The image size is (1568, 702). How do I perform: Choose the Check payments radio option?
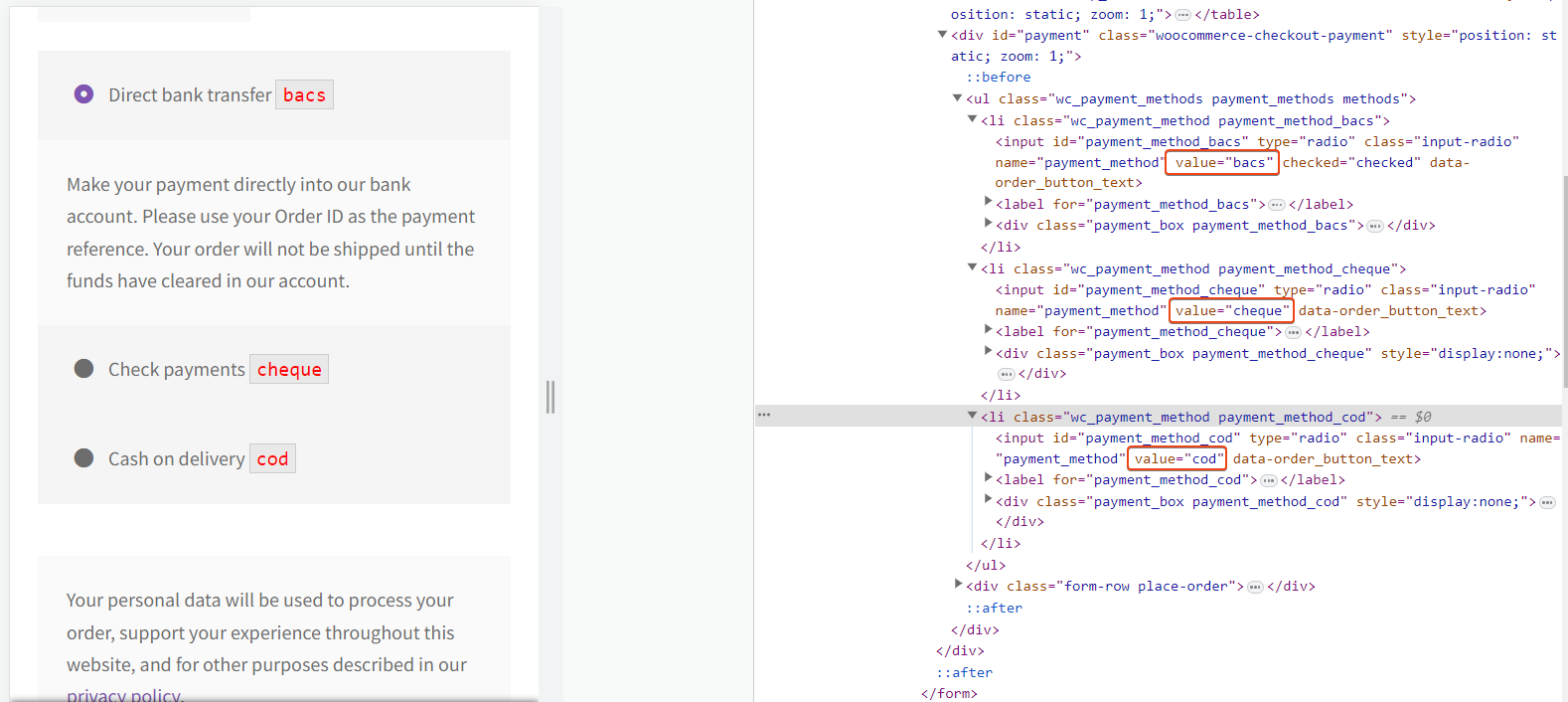tap(84, 369)
